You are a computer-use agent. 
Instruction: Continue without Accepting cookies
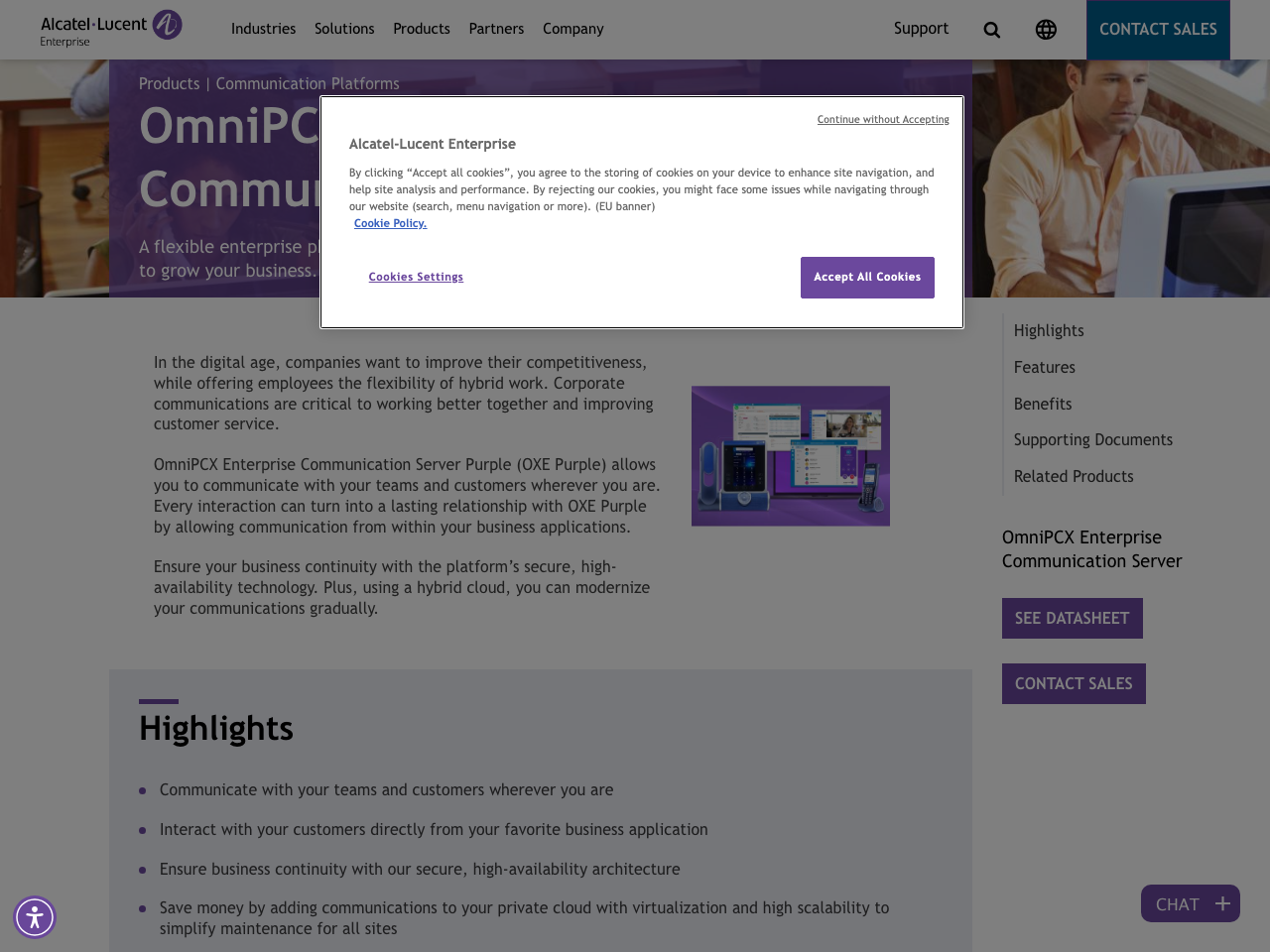pyautogui.click(x=883, y=118)
